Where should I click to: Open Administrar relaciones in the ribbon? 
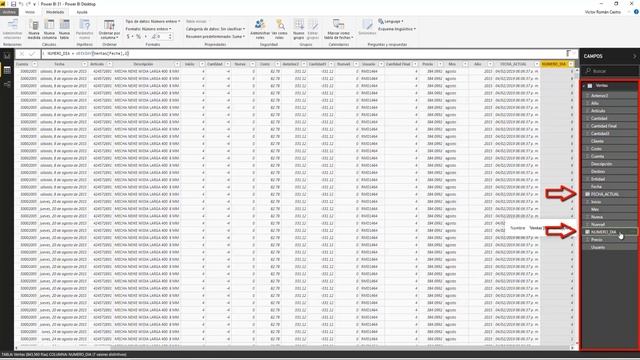coord(12,29)
